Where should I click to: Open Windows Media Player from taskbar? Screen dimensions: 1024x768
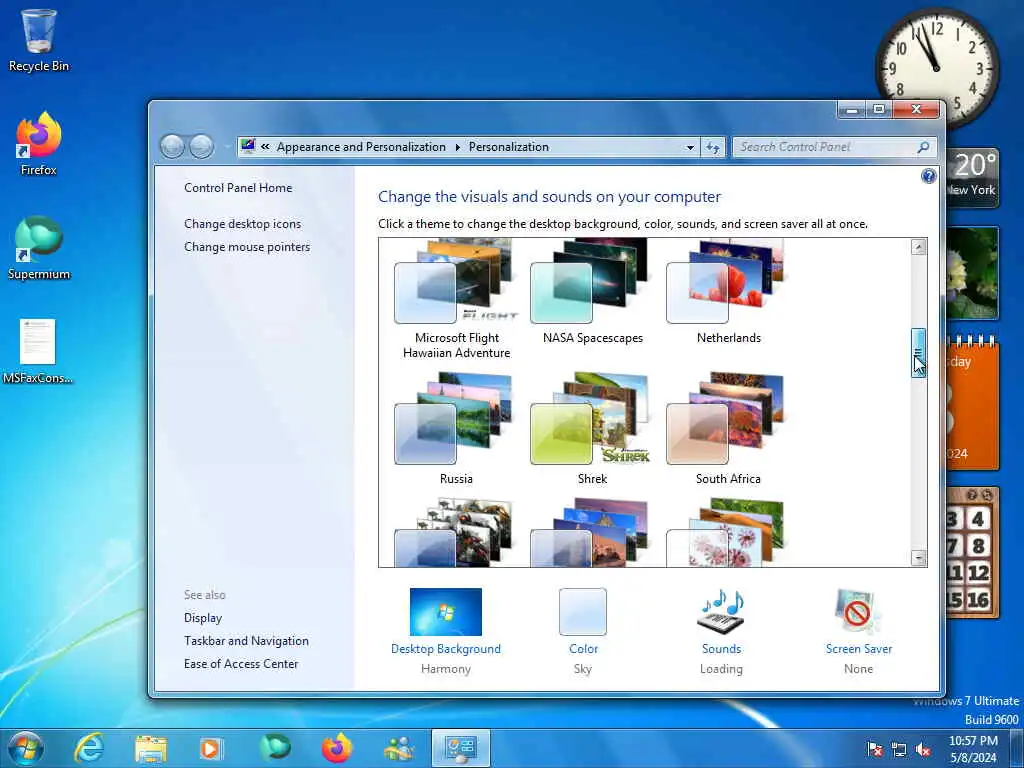[x=211, y=748]
